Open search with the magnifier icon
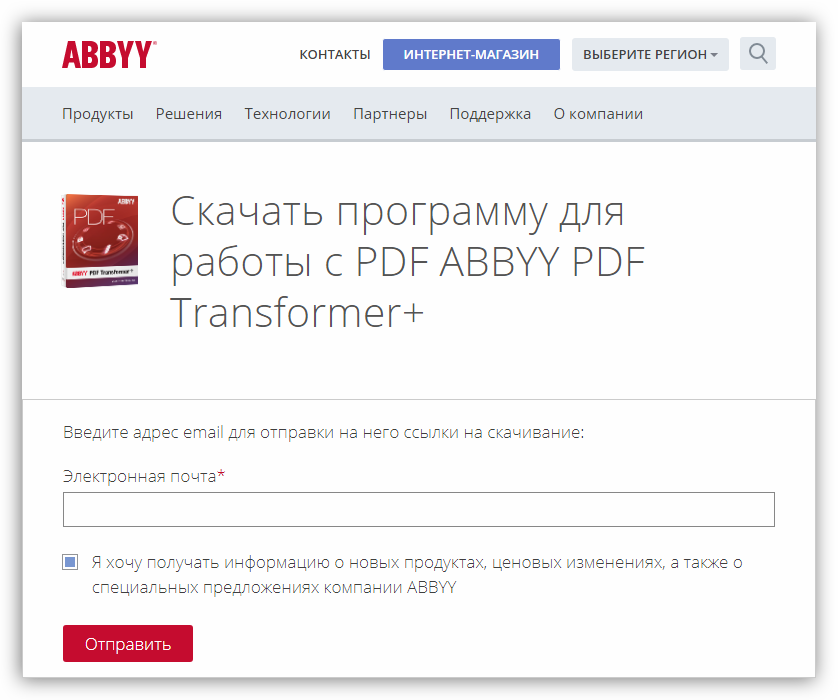The height and width of the screenshot is (700, 838). [758, 54]
